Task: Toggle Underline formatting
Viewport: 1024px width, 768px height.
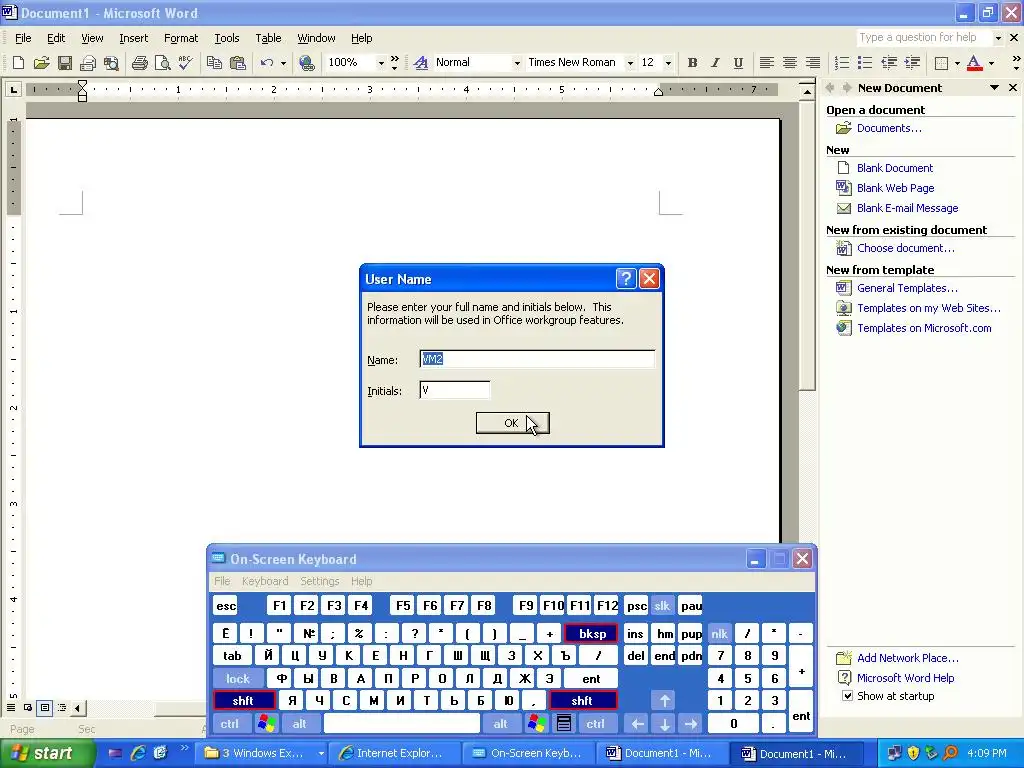Action: tap(738, 63)
